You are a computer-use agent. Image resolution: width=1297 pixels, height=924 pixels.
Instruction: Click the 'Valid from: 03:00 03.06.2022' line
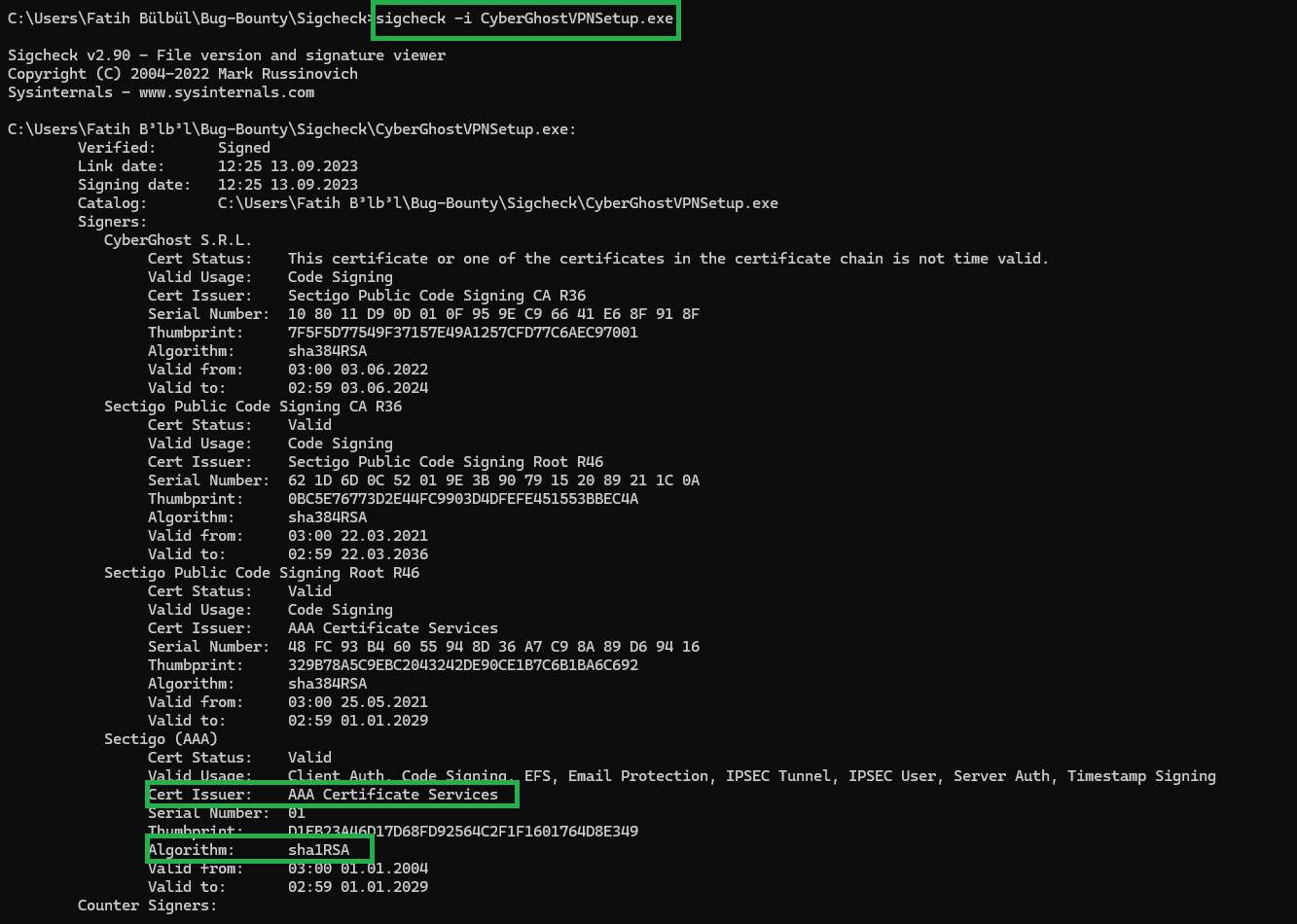[x=288, y=370]
